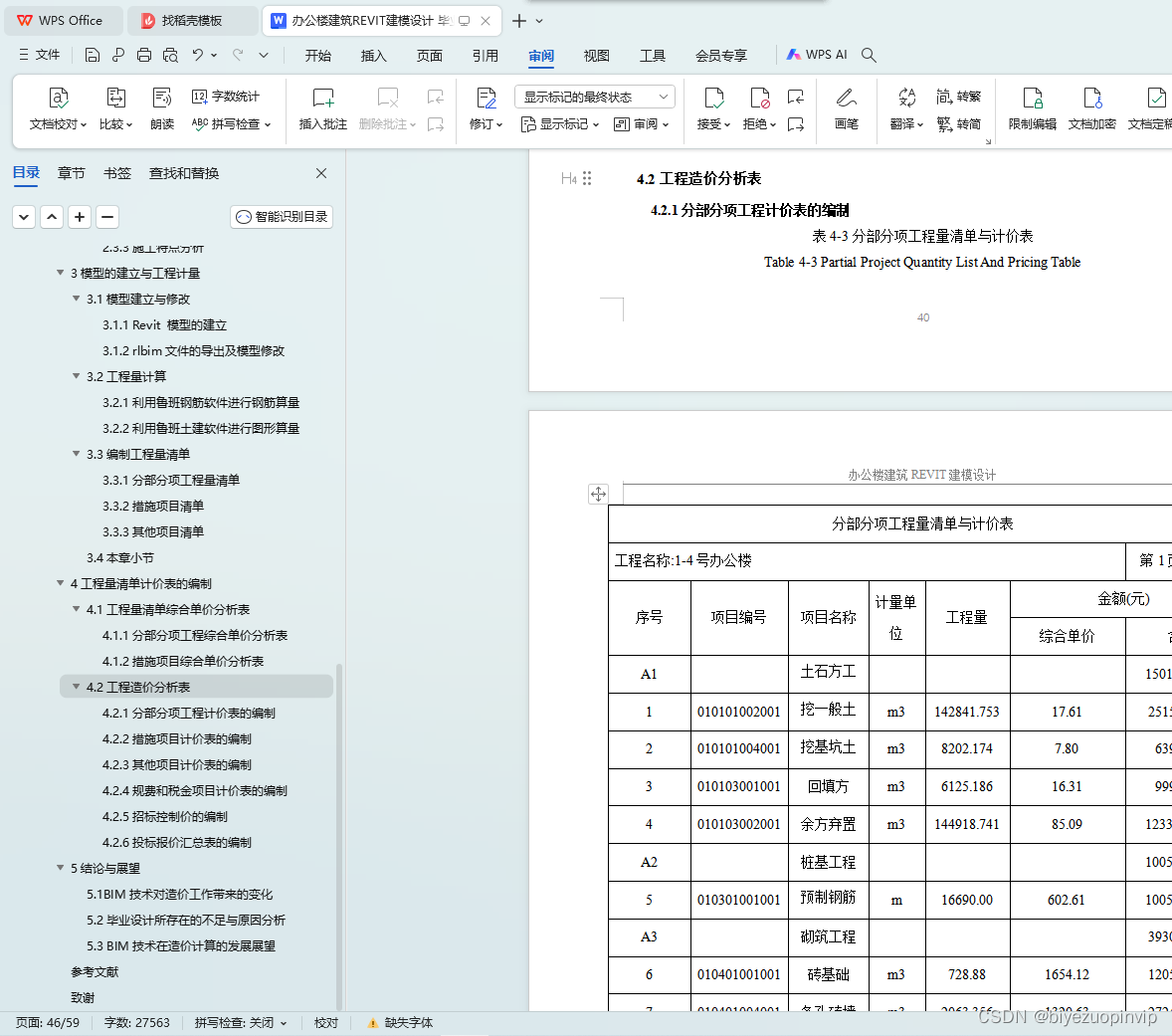Click the undo arrow icon
The height and width of the screenshot is (1036, 1172).
(197, 55)
